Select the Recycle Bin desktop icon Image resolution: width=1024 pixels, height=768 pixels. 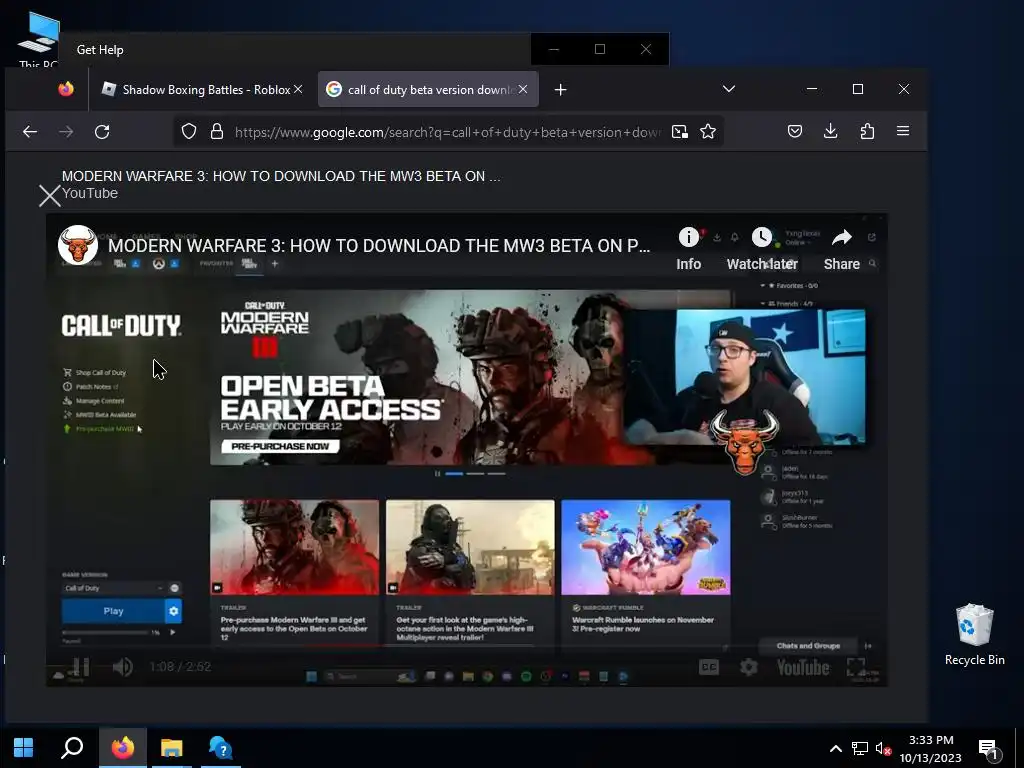coord(974,635)
